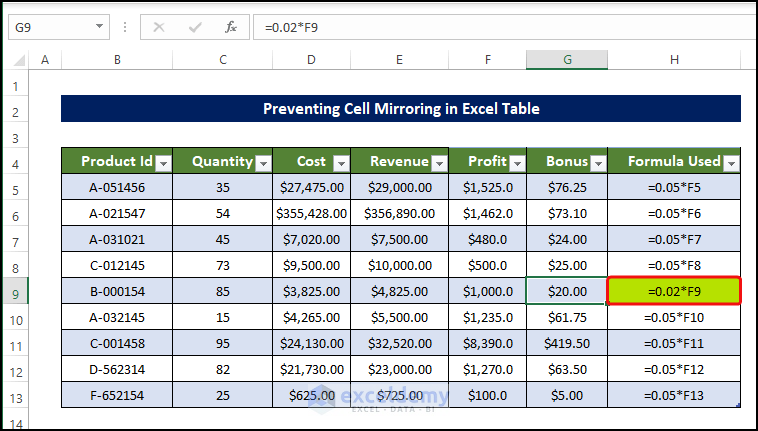The image size is (758, 431).
Task: Click the Insert Function fx icon
Action: click(231, 27)
